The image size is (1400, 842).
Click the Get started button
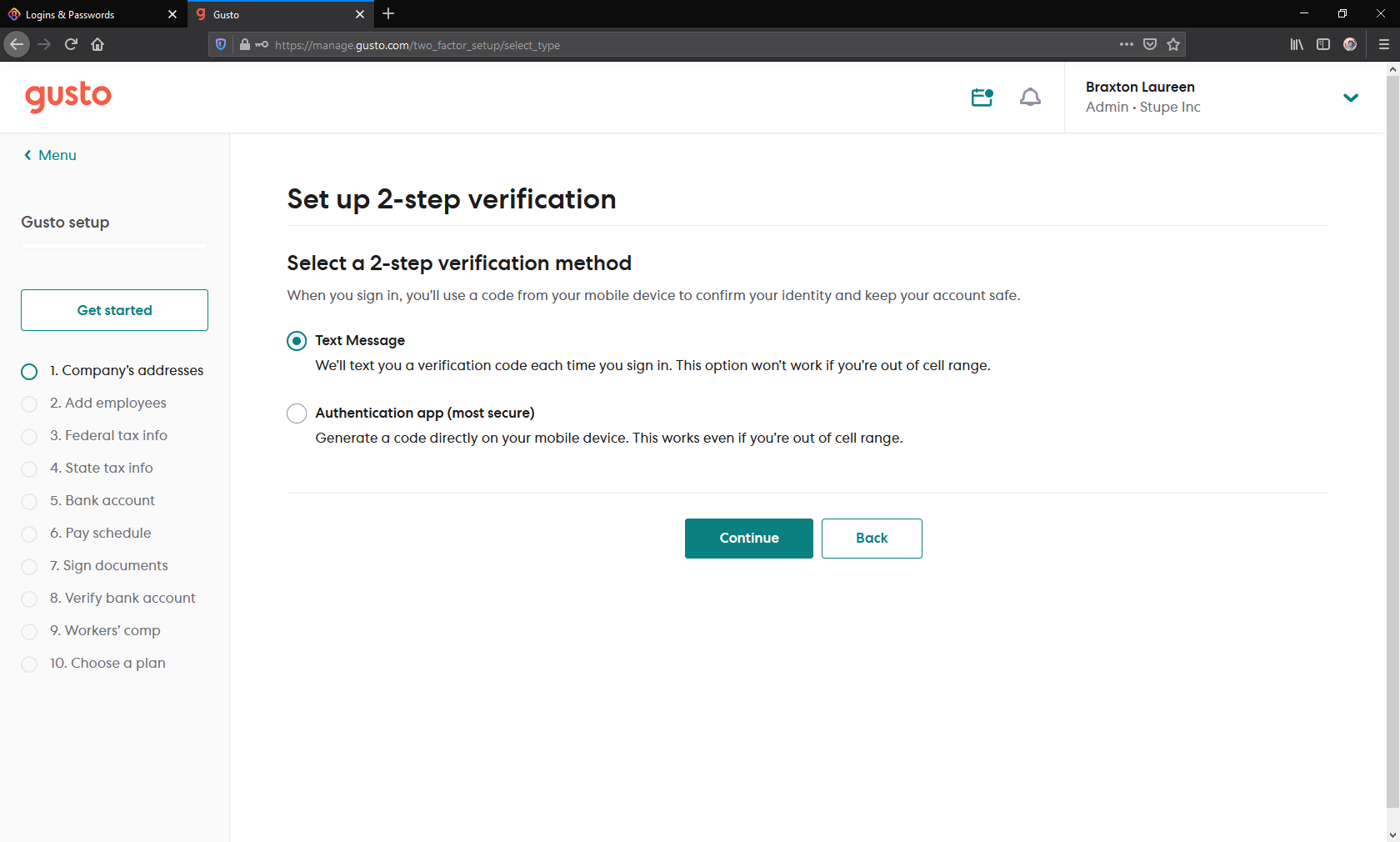[x=114, y=310]
